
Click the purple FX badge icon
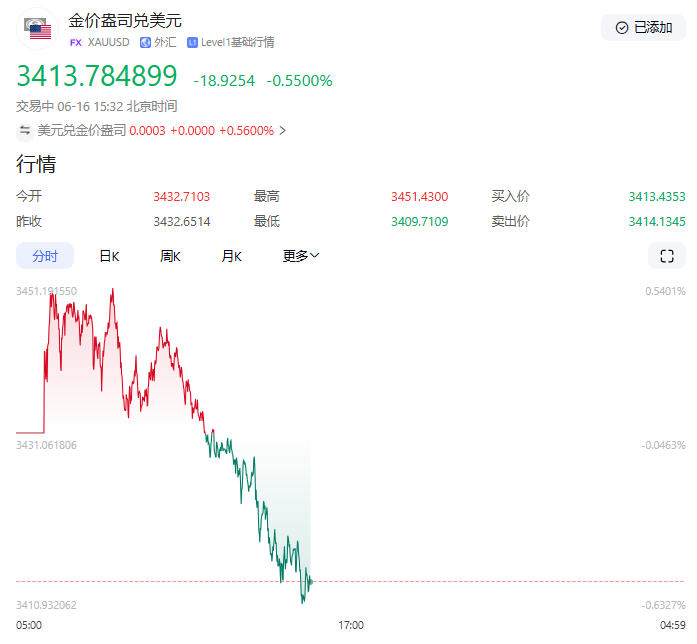[x=75, y=42]
